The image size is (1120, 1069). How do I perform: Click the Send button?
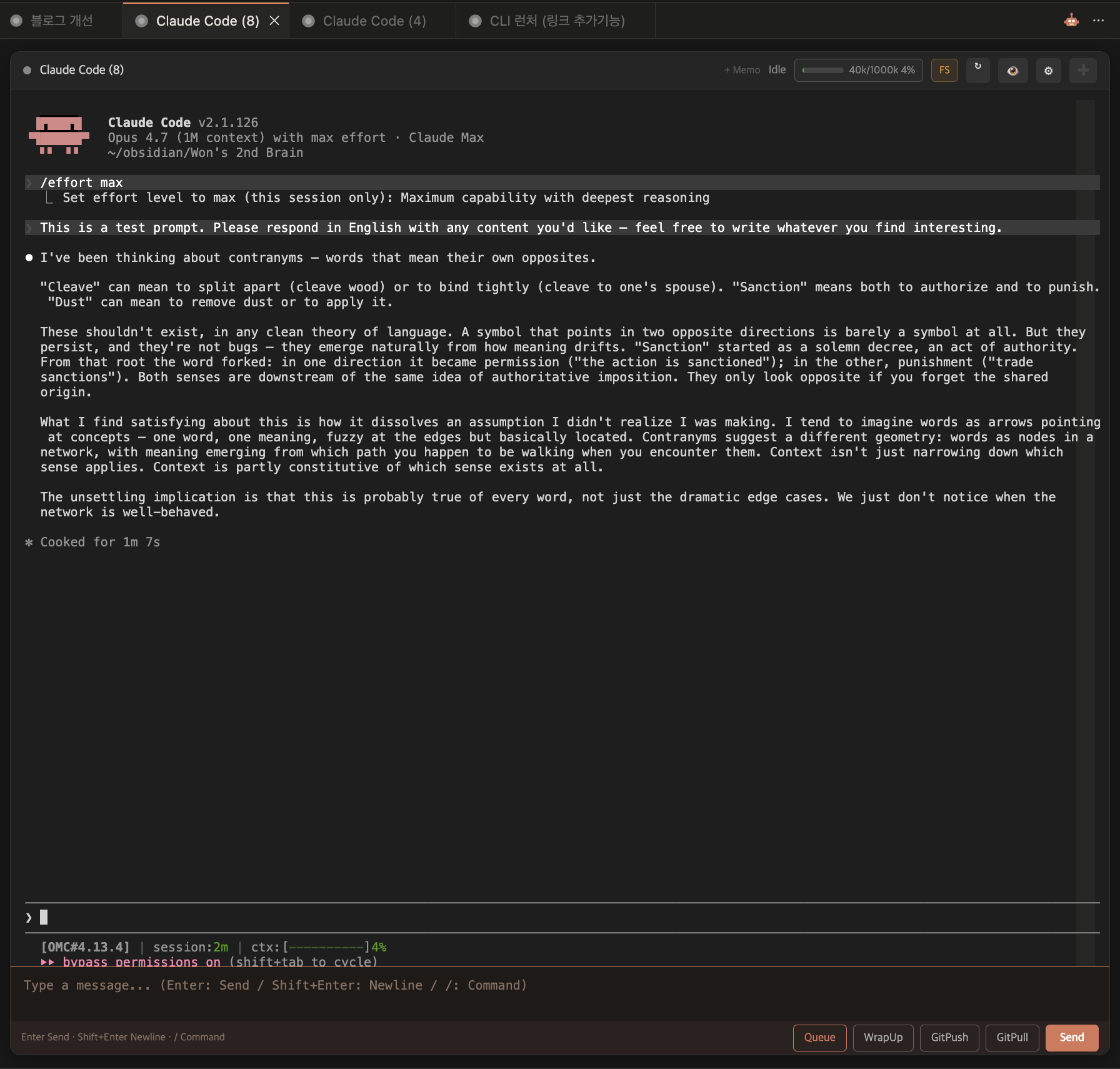1072,1037
